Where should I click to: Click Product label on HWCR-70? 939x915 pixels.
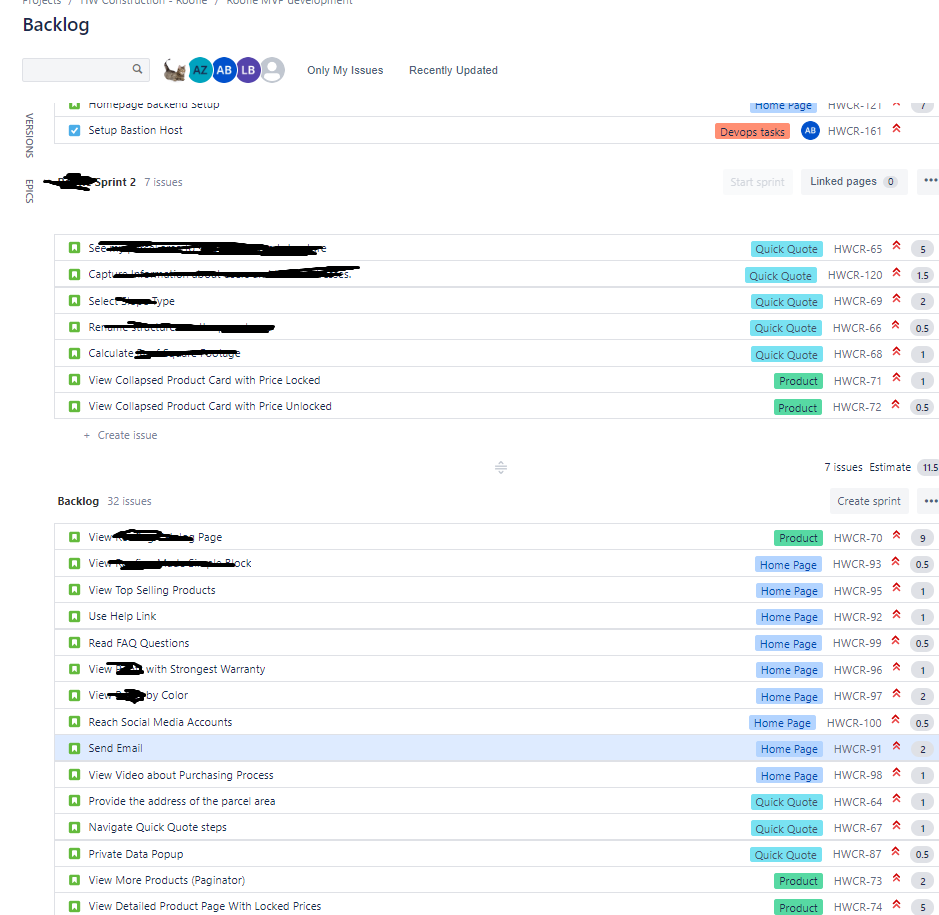pyautogui.click(x=798, y=538)
